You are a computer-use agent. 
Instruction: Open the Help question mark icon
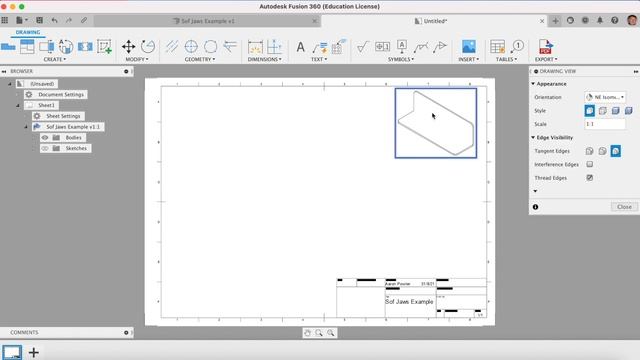(x=615, y=20)
